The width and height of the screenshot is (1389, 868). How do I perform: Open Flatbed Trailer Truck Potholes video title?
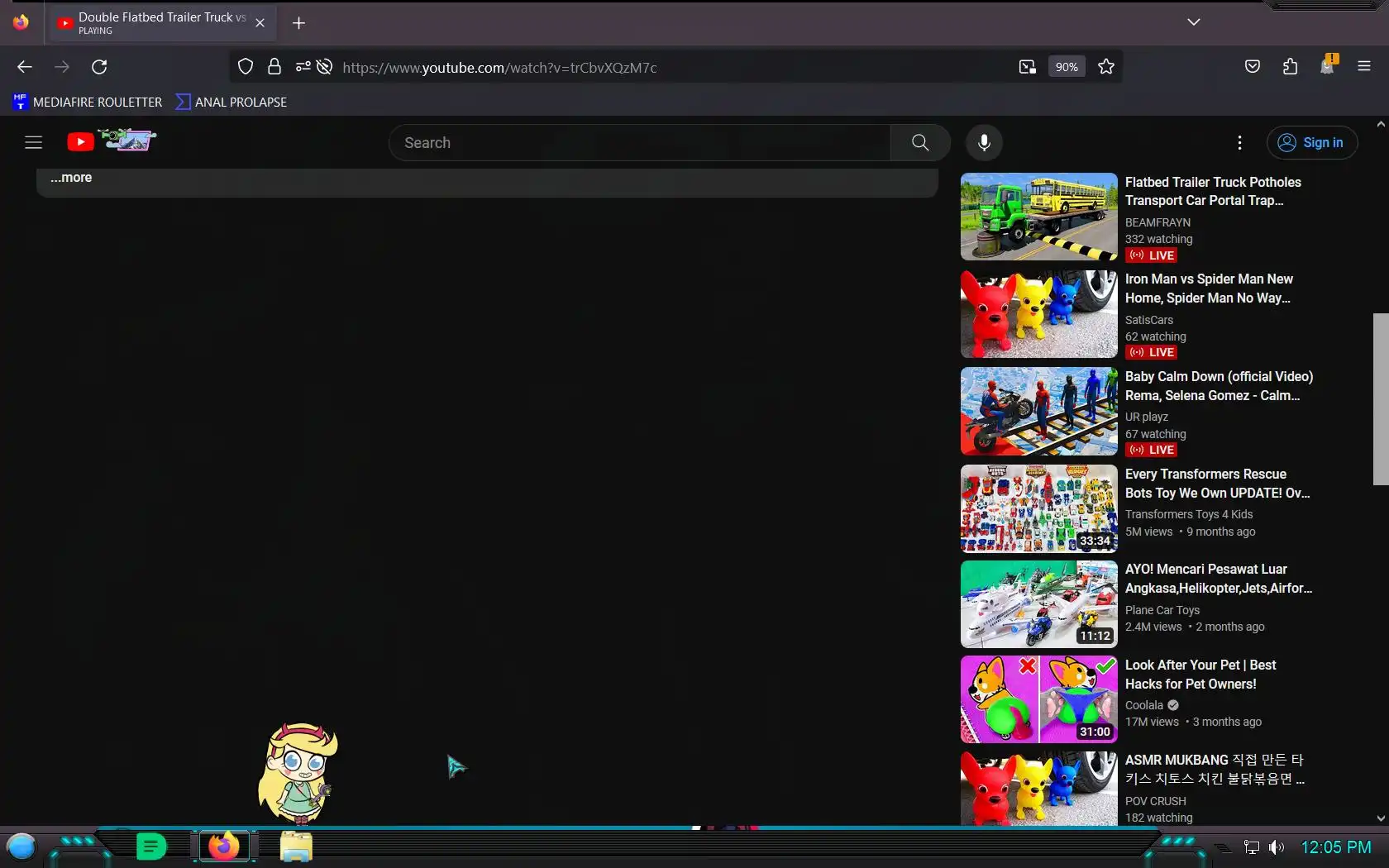point(1212,191)
